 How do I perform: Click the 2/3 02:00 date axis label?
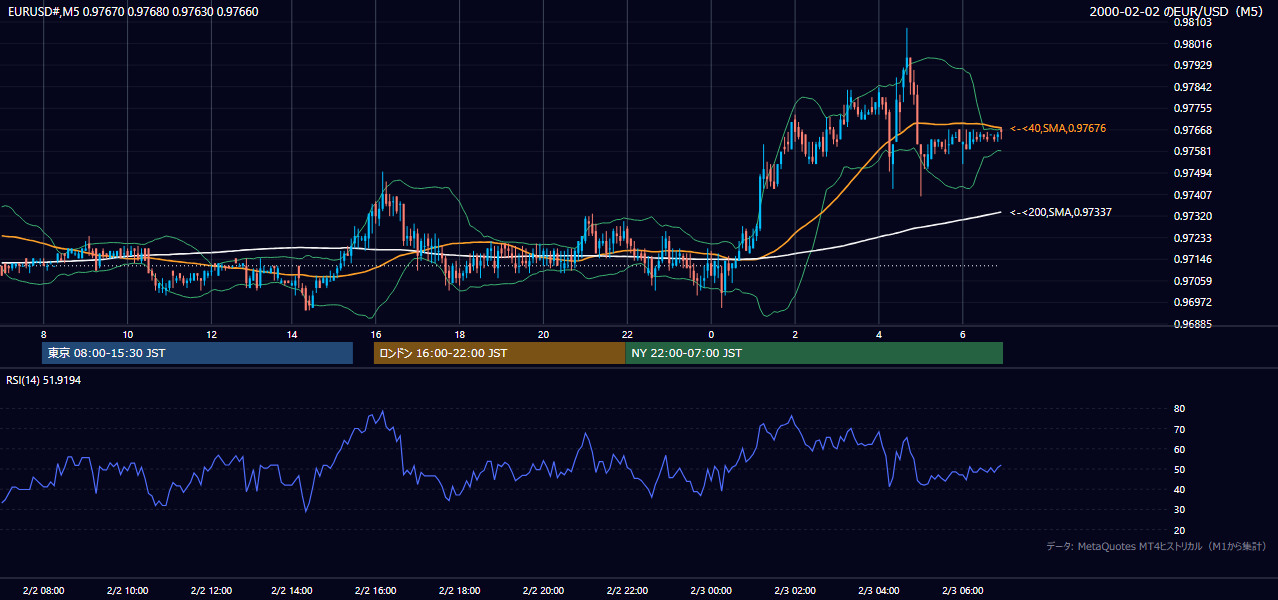796,590
